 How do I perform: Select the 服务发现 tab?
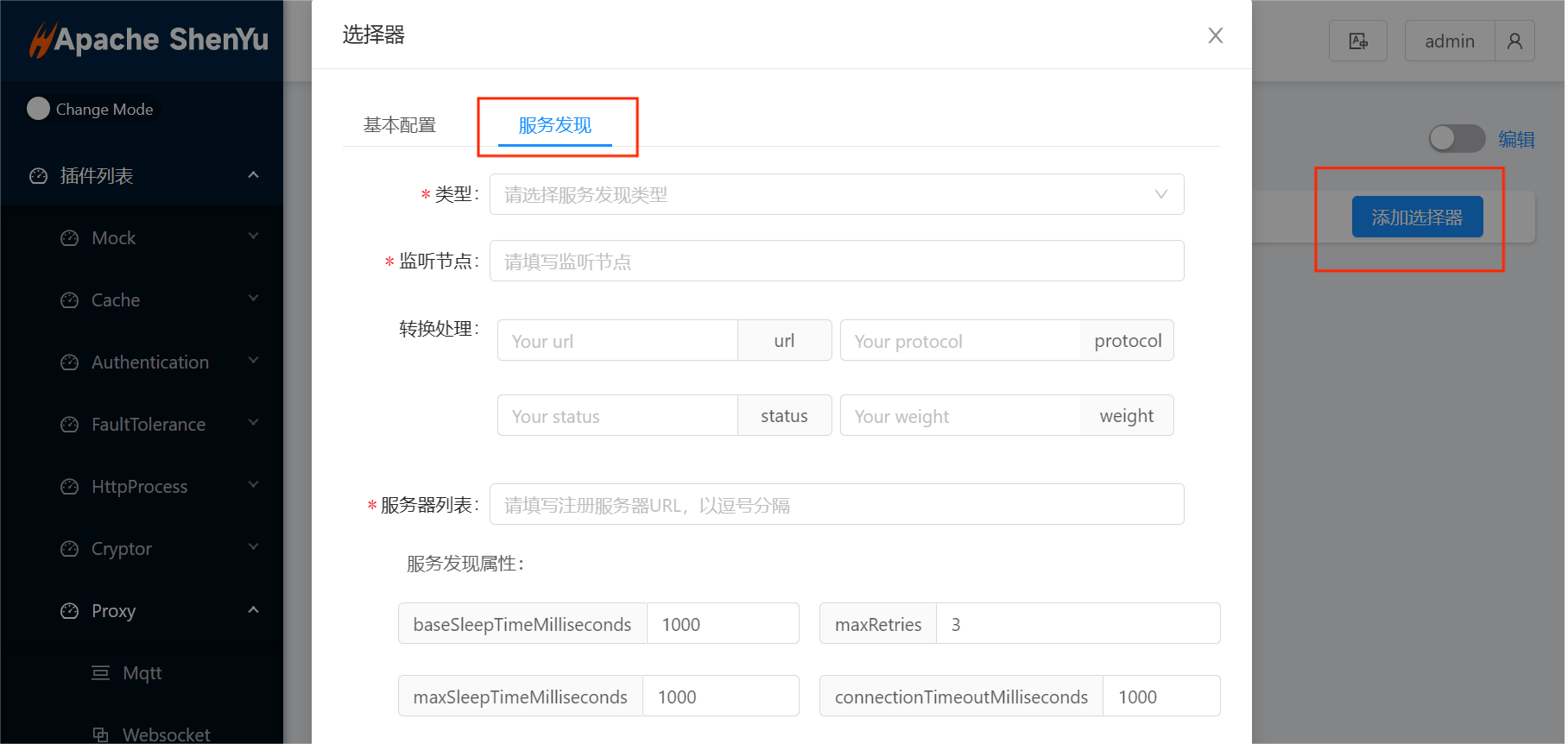click(x=554, y=126)
